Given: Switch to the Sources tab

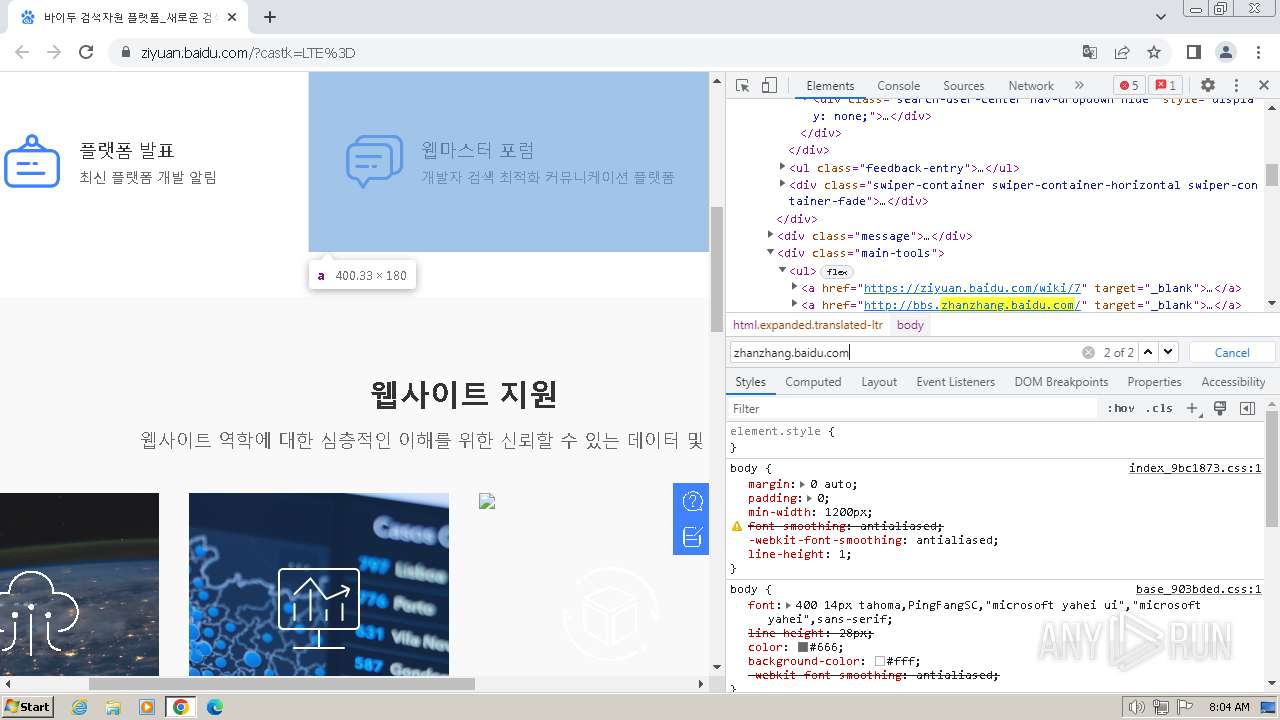Looking at the screenshot, I should point(963,86).
